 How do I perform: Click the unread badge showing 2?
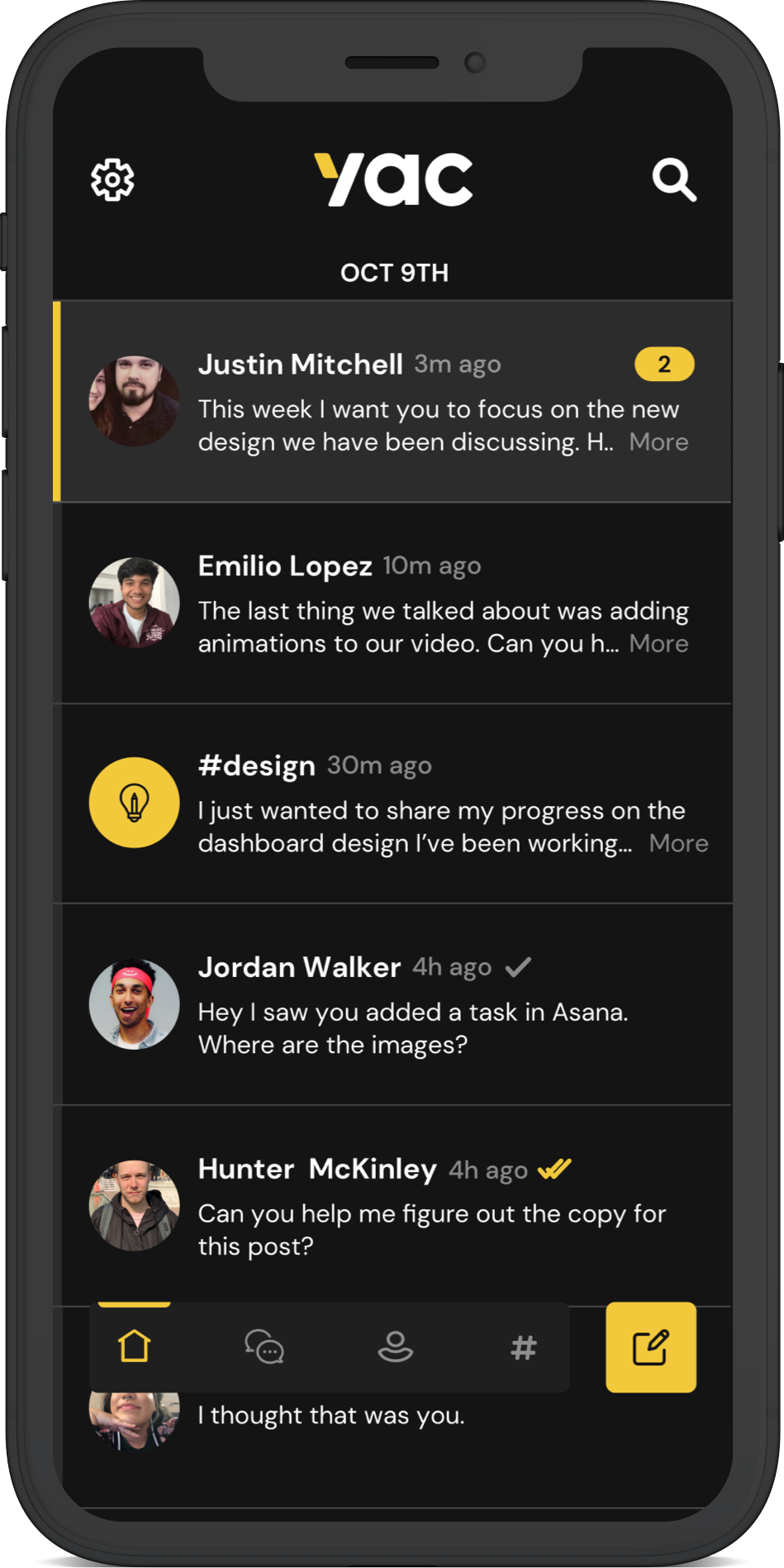pos(664,365)
